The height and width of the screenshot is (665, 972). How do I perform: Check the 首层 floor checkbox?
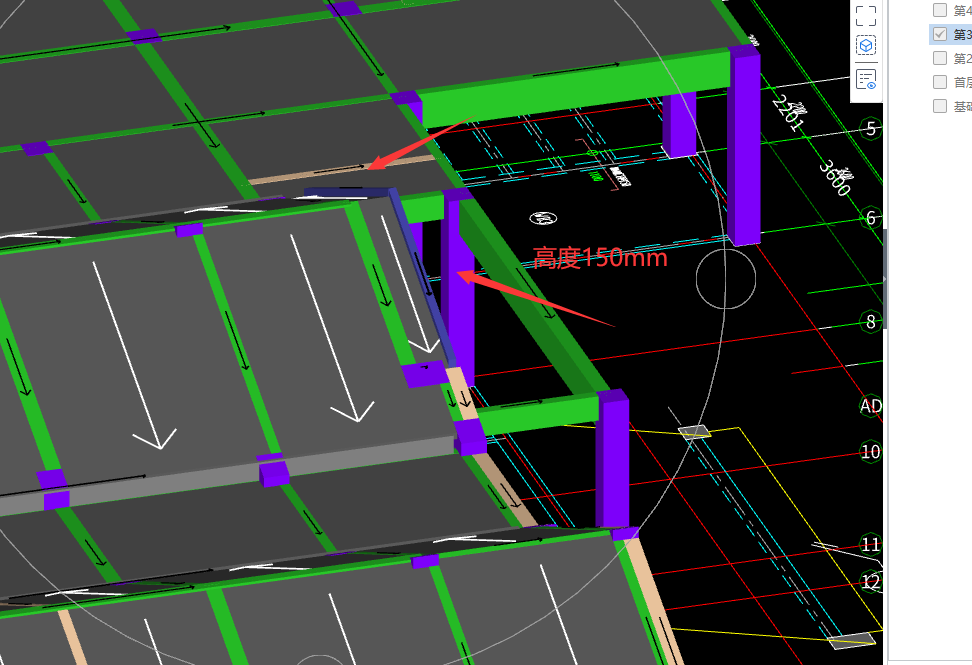pos(940,82)
